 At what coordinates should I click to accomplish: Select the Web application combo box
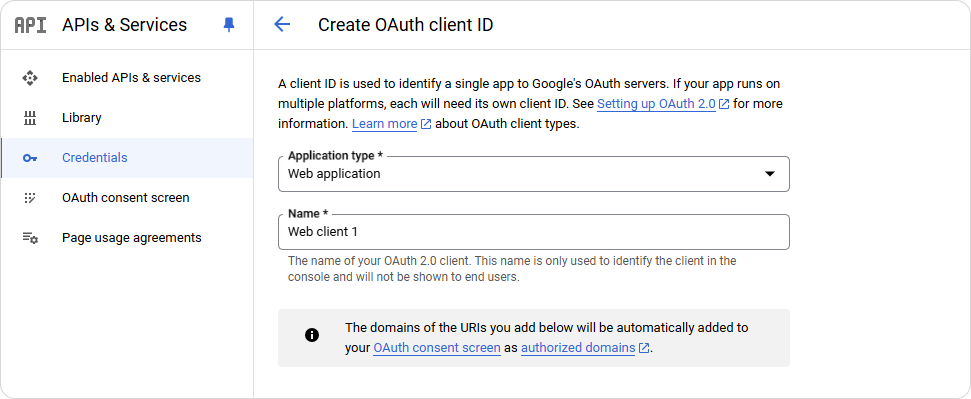click(x=534, y=174)
